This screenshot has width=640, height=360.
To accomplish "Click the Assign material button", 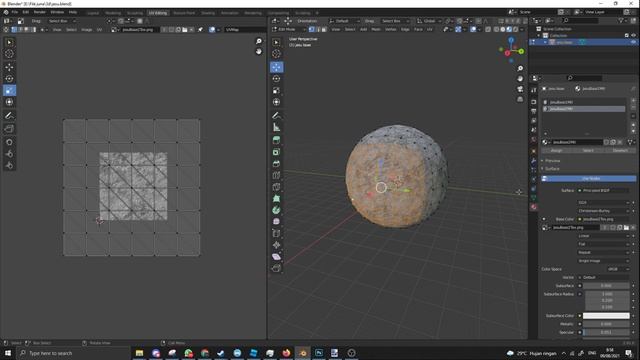I will pos(556,150).
